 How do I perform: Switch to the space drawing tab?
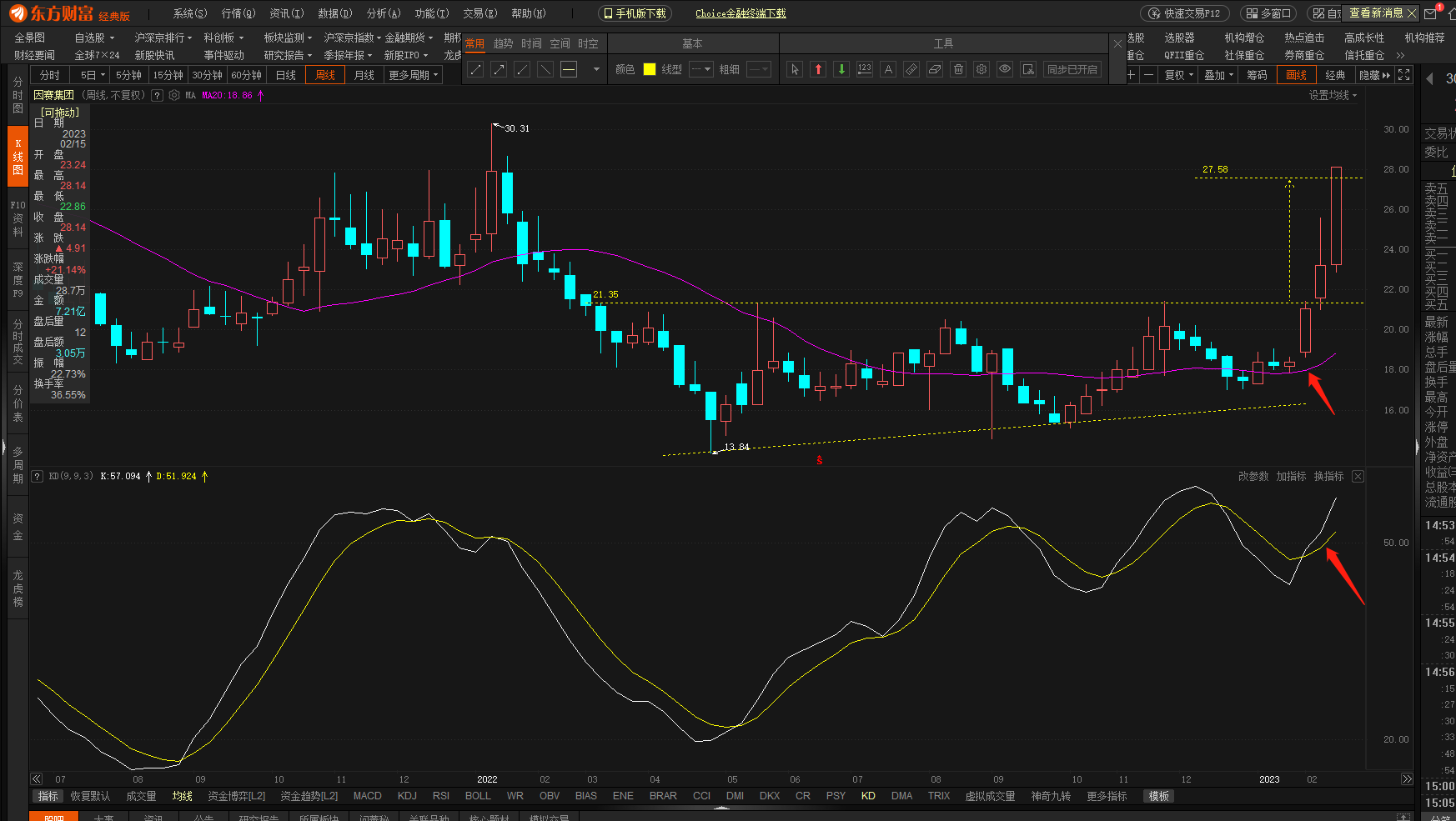[560, 44]
